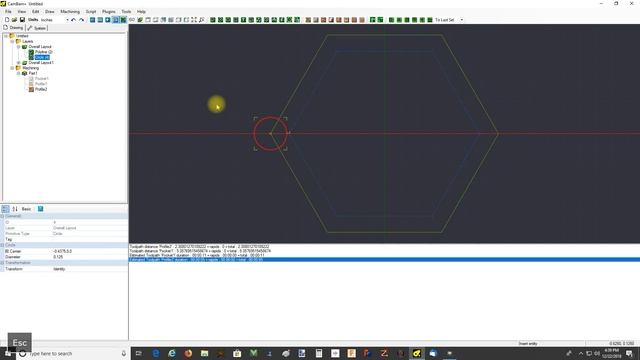Select the Profile2 operation in tree
This screenshot has width=640, height=360.
[x=41, y=89]
